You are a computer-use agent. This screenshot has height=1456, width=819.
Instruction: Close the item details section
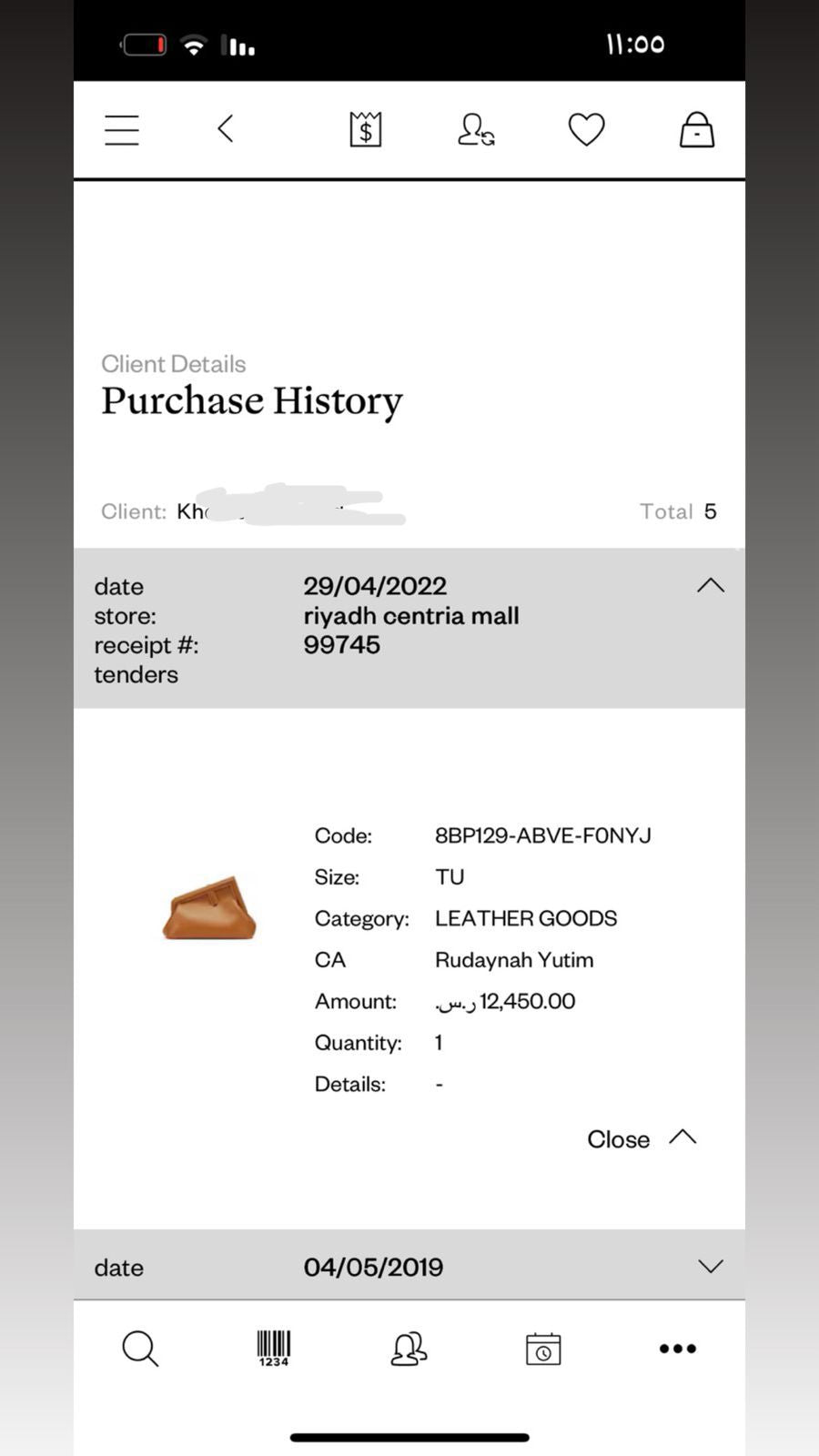641,1138
